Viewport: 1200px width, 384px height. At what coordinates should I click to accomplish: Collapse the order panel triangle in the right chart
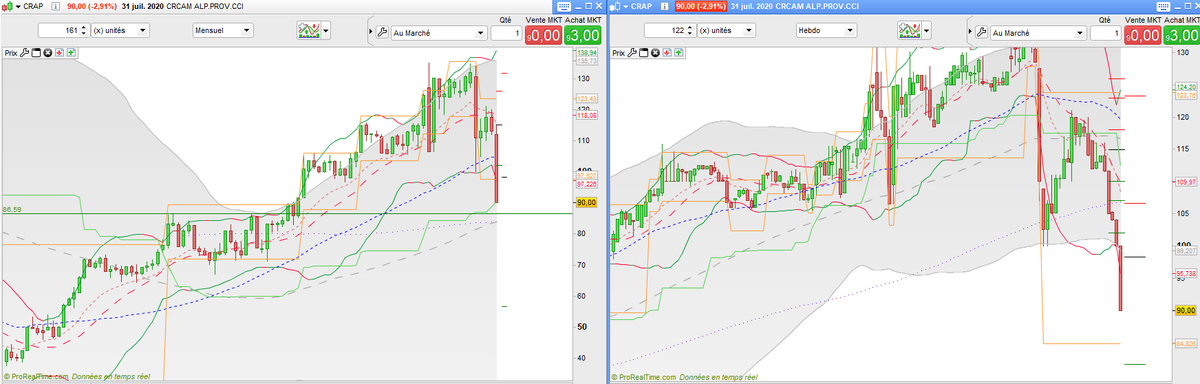970,32
